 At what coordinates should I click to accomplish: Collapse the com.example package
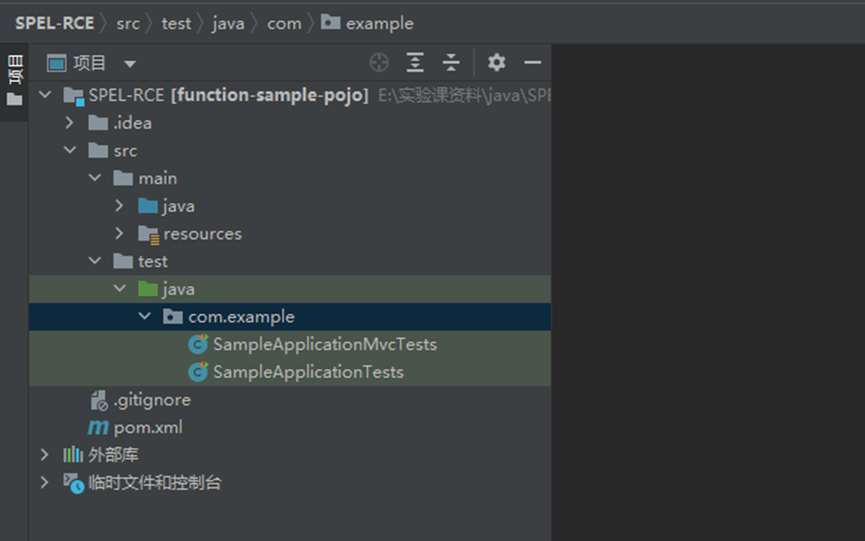click(x=145, y=317)
